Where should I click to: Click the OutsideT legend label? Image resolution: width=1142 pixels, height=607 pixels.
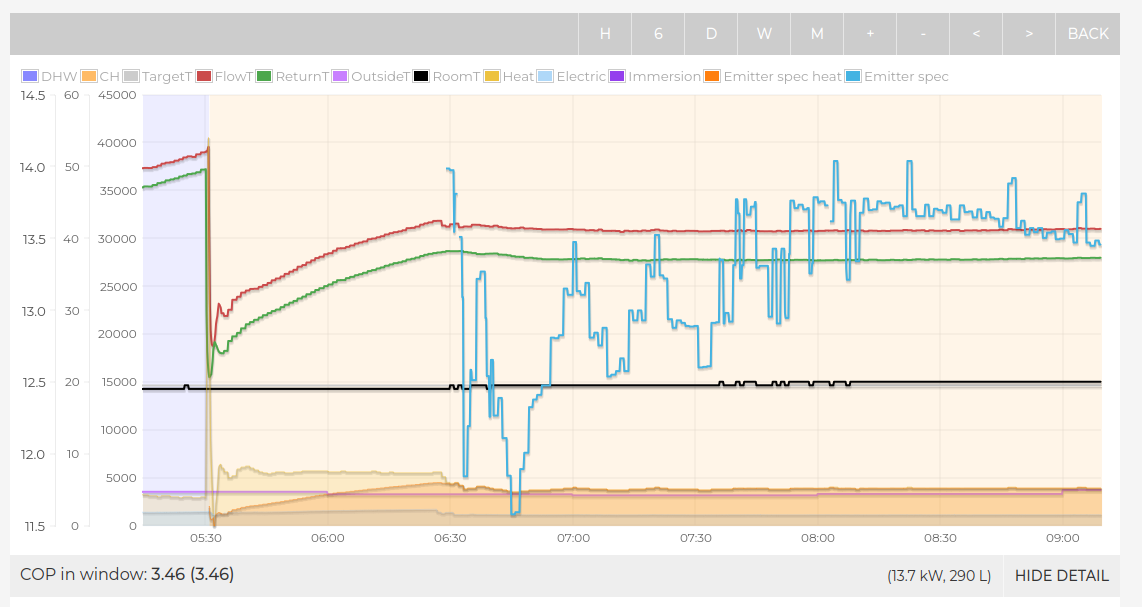click(379, 77)
